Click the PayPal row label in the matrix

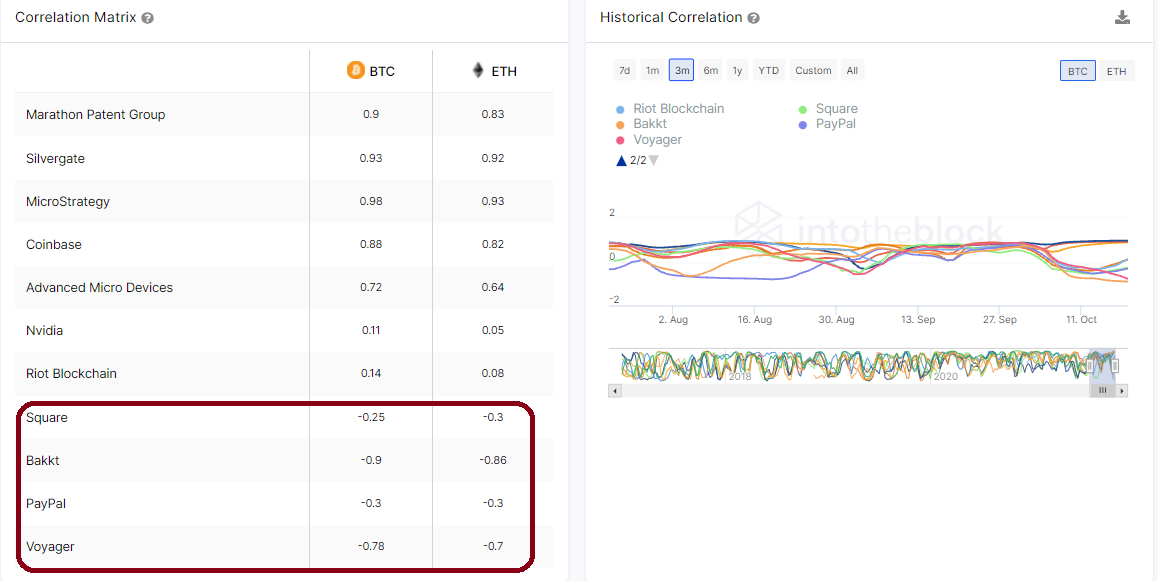pos(47,503)
